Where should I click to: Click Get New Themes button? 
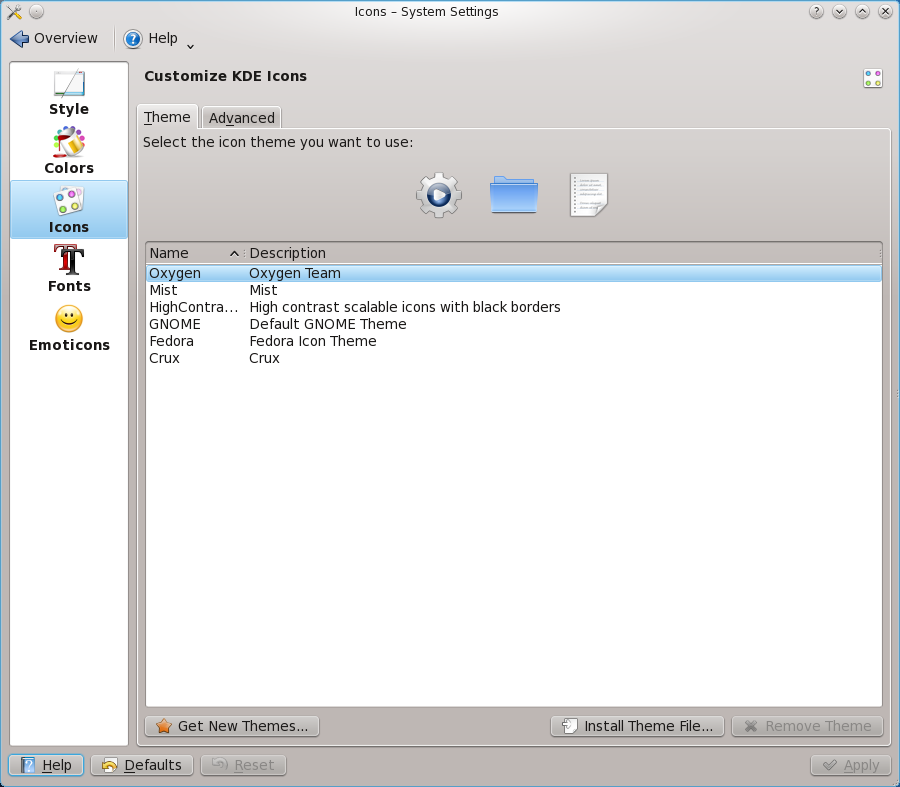[x=233, y=726]
